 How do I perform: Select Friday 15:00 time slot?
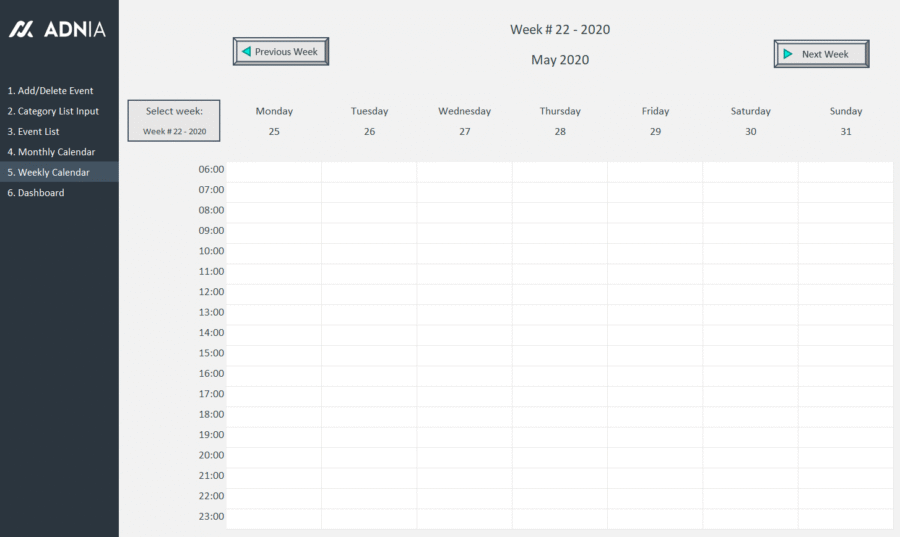click(x=655, y=354)
